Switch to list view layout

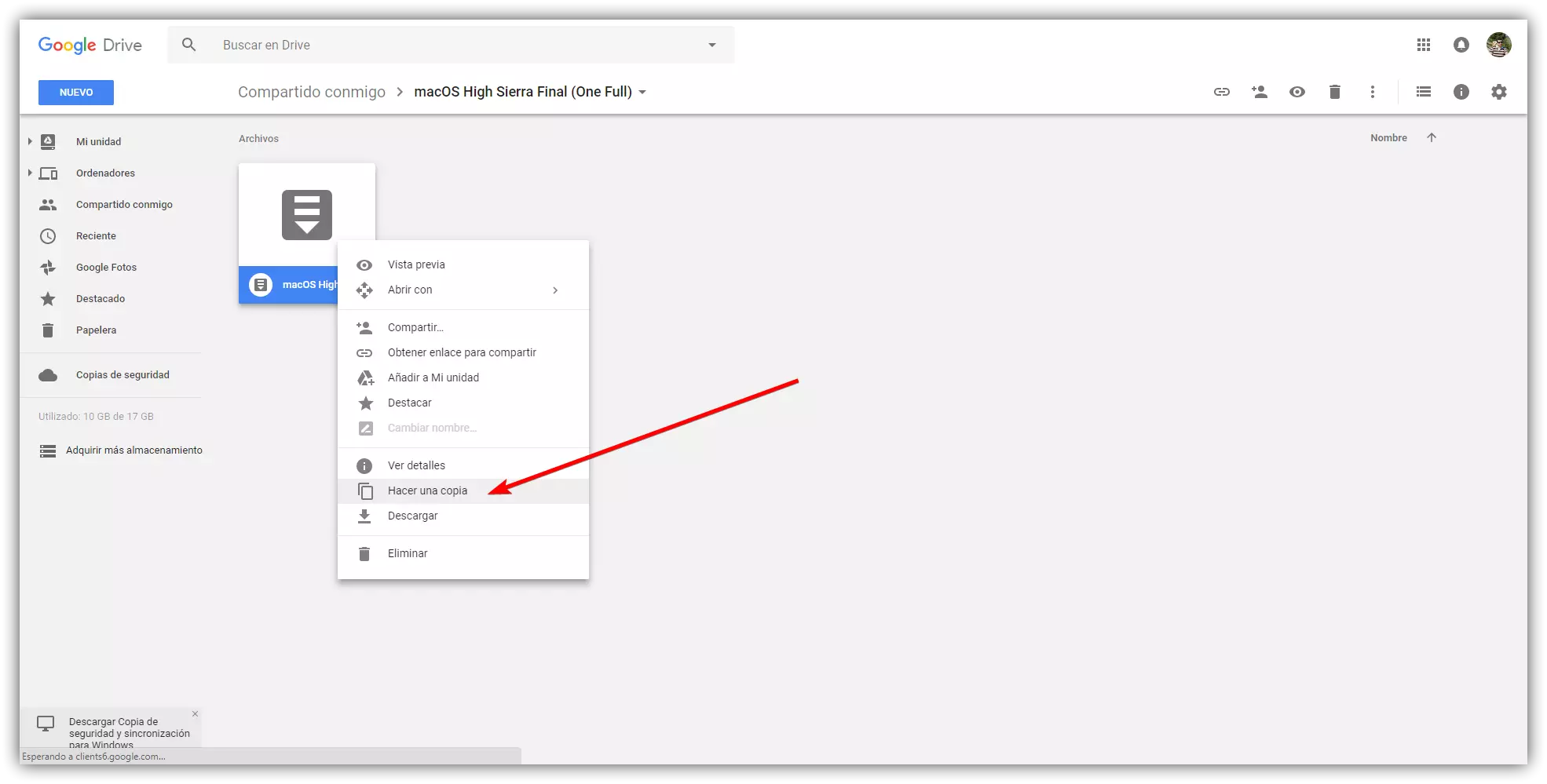tap(1424, 92)
